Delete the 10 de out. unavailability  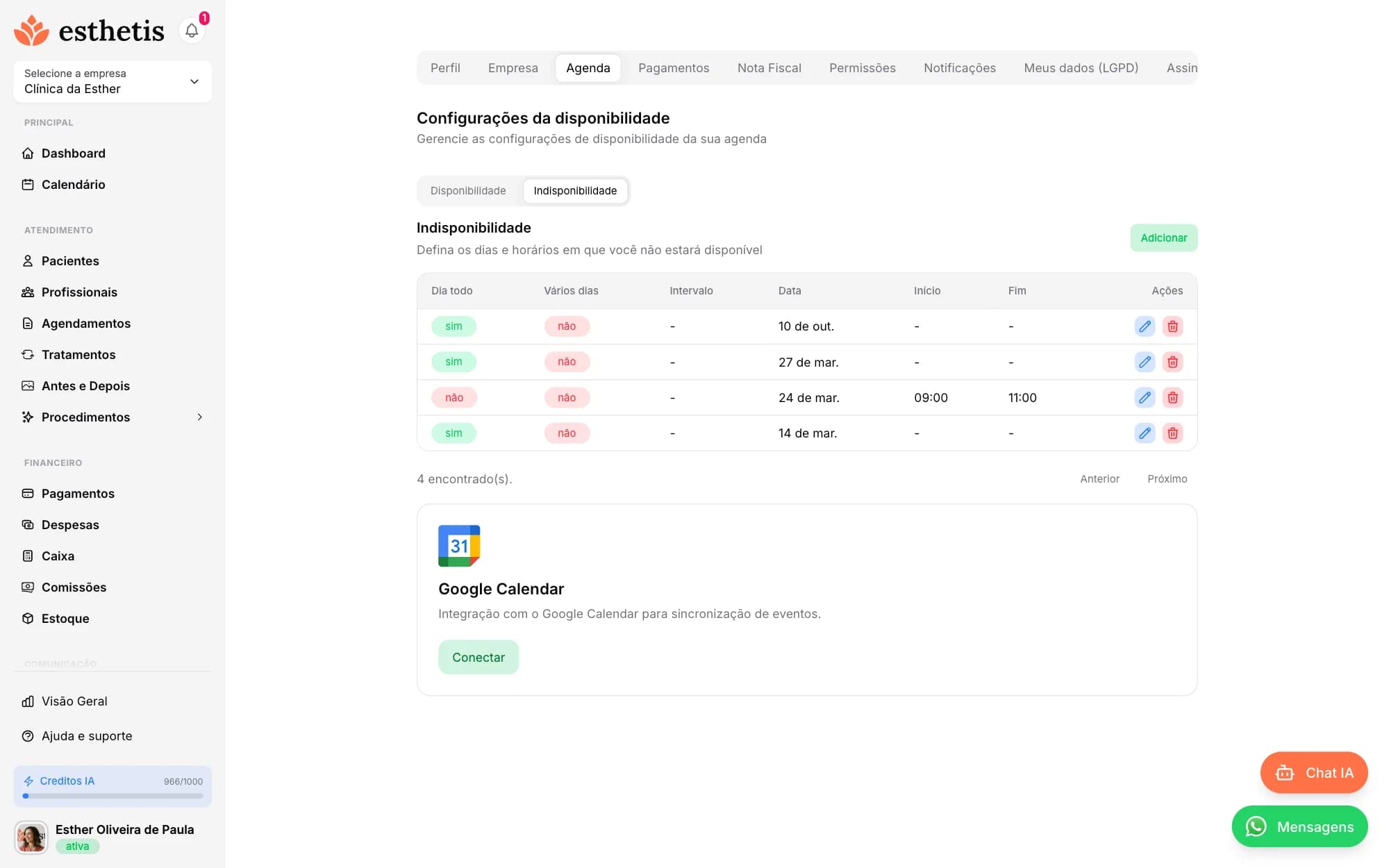[x=1172, y=326]
